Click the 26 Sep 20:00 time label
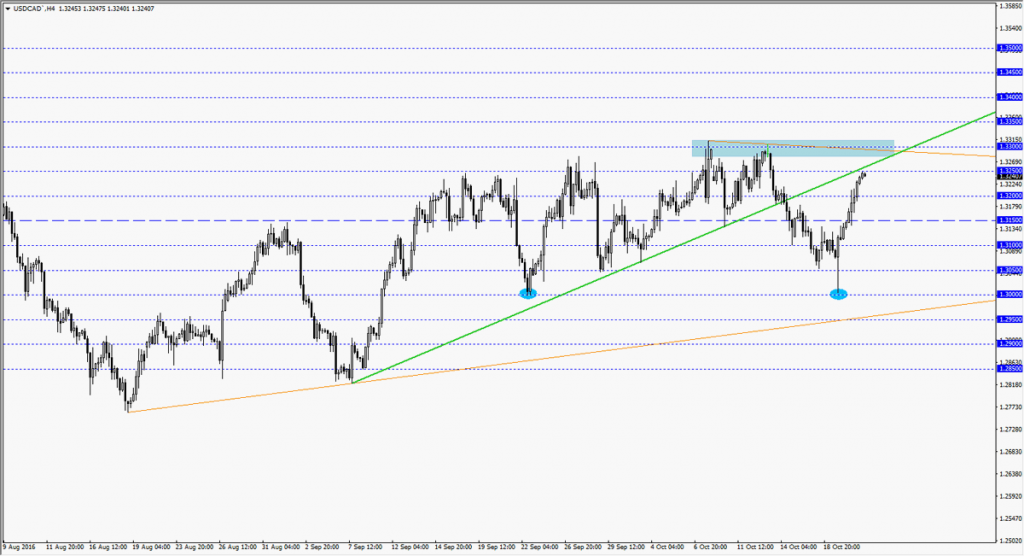1024x556 pixels. [583, 547]
